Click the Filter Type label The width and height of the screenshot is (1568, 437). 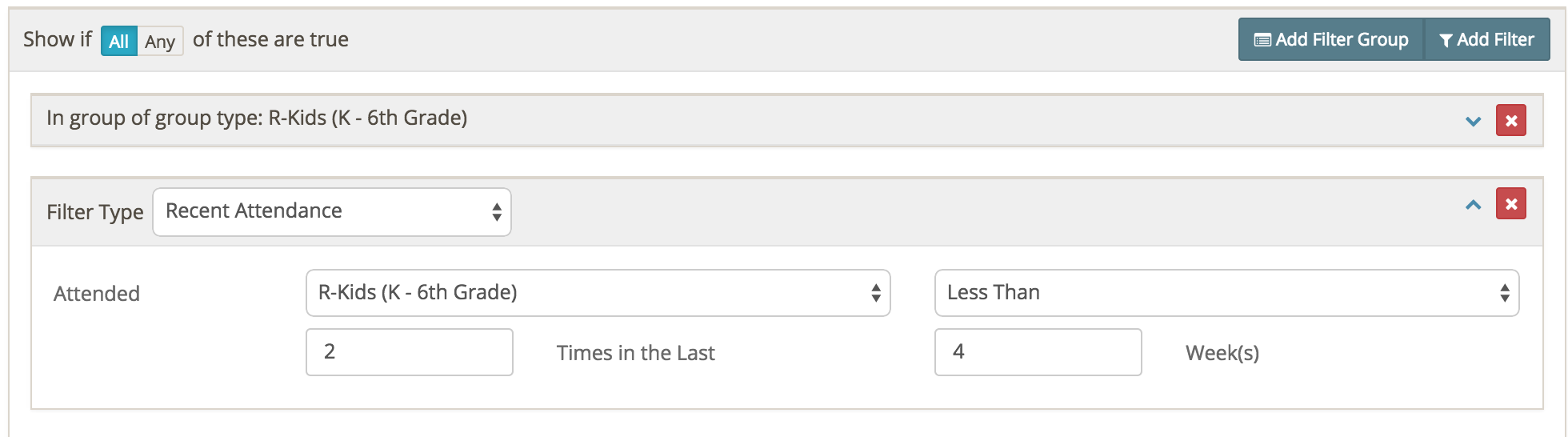(95, 212)
